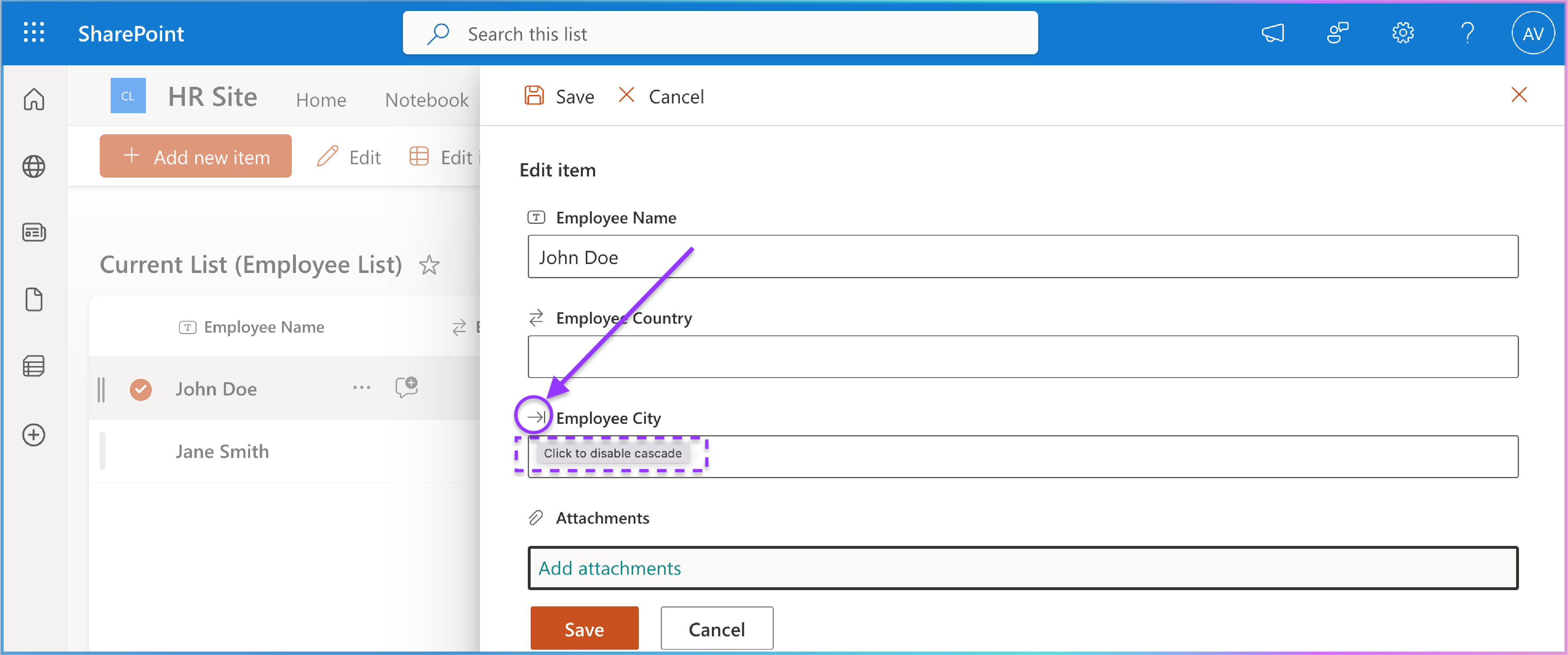Add a comment to the John Doe row

(x=406, y=387)
